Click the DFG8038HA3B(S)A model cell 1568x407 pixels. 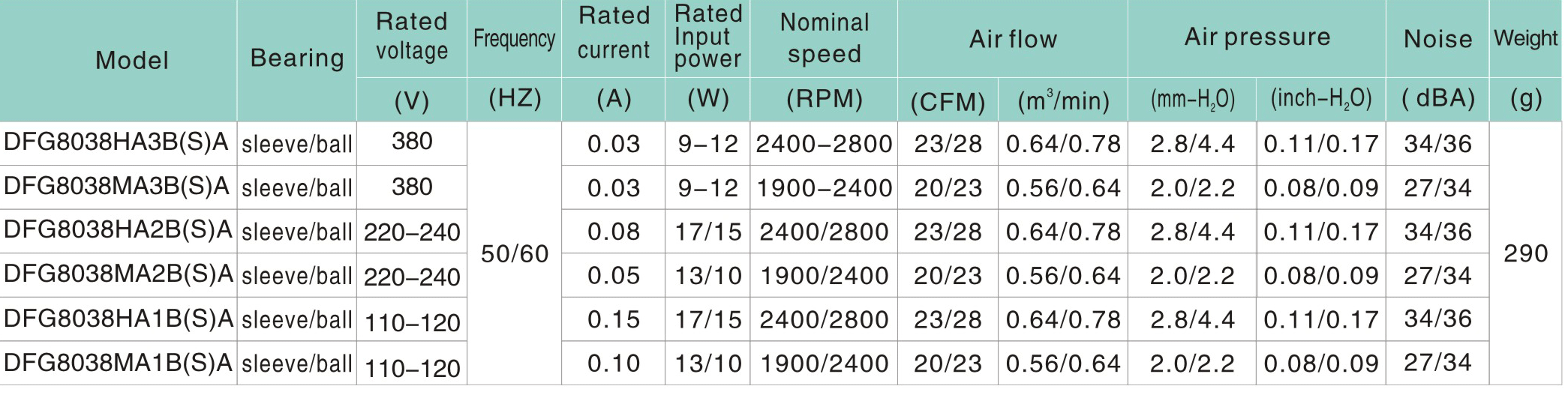click(x=116, y=142)
